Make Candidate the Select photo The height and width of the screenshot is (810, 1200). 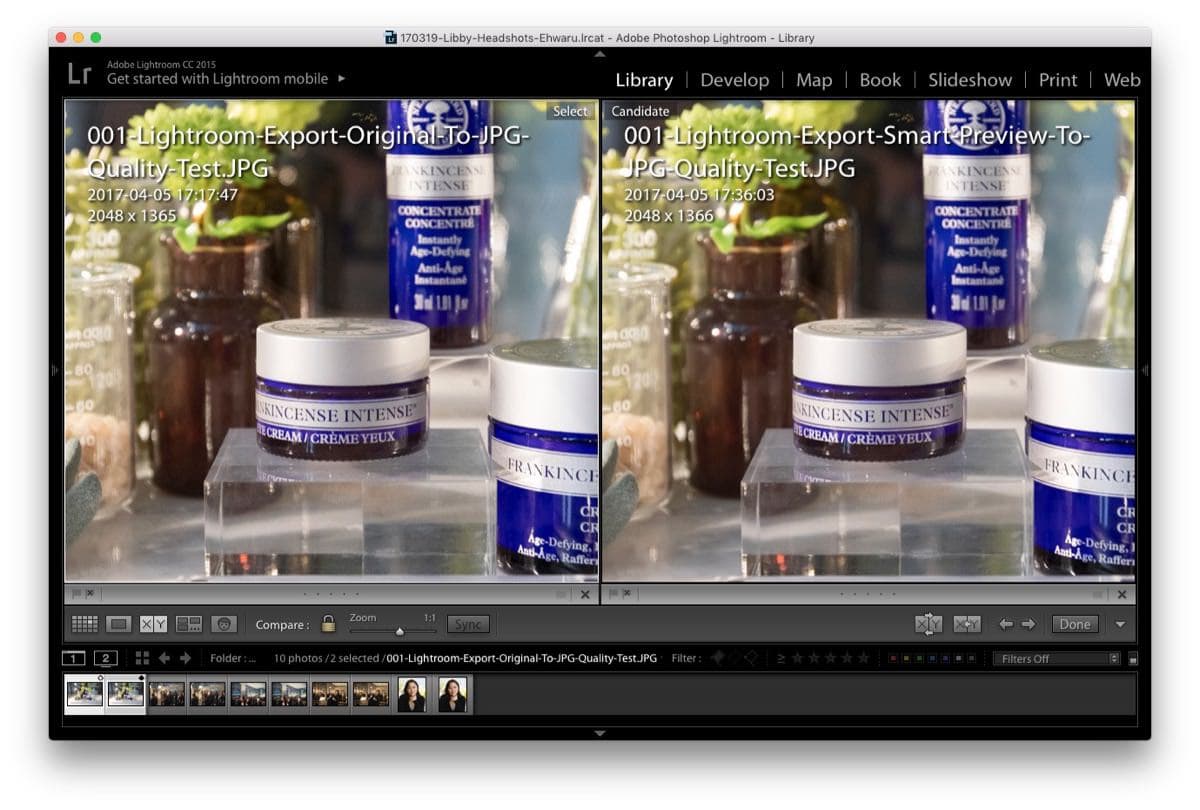(967, 624)
